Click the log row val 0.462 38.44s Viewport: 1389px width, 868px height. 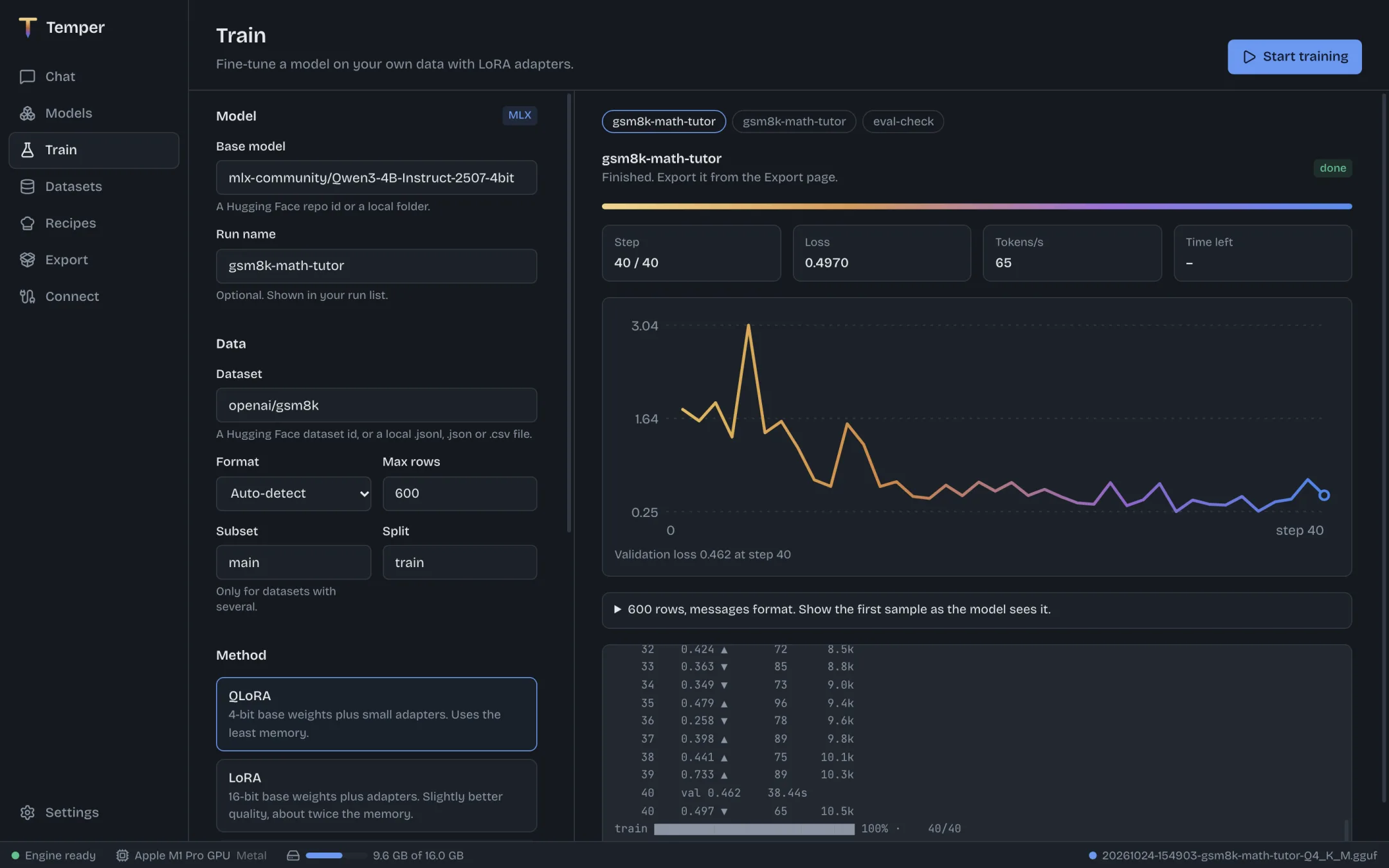(723, 793)
